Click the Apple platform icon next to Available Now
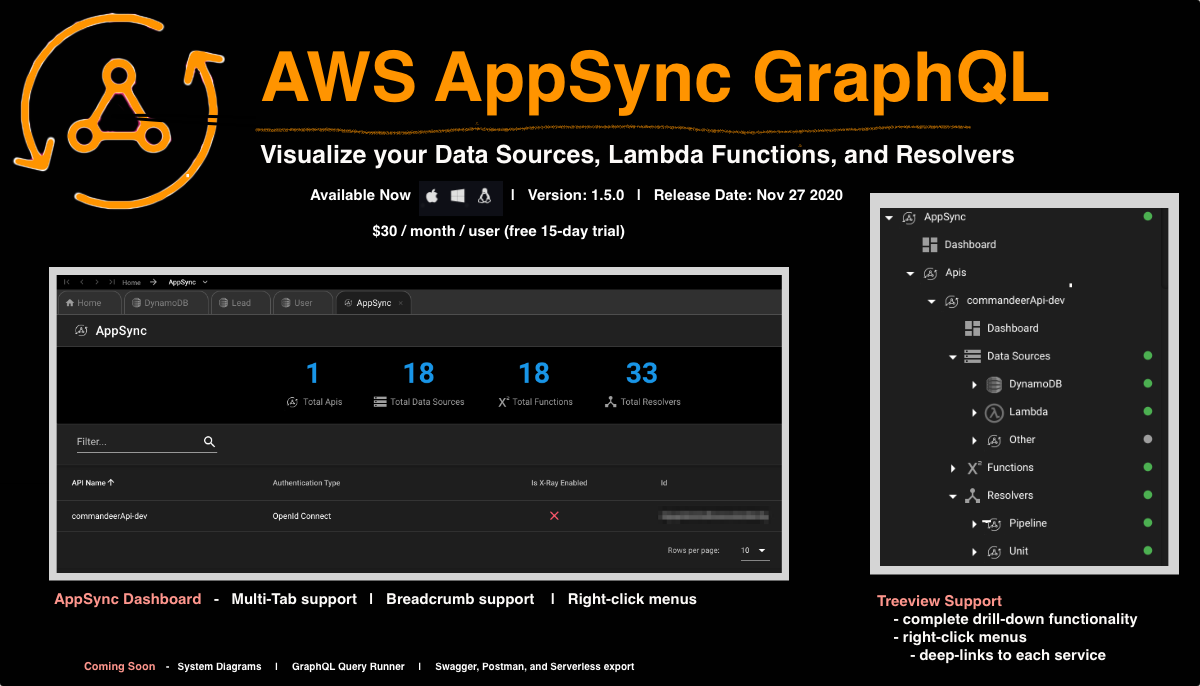The image size is (1200, 686). [433, 196]
